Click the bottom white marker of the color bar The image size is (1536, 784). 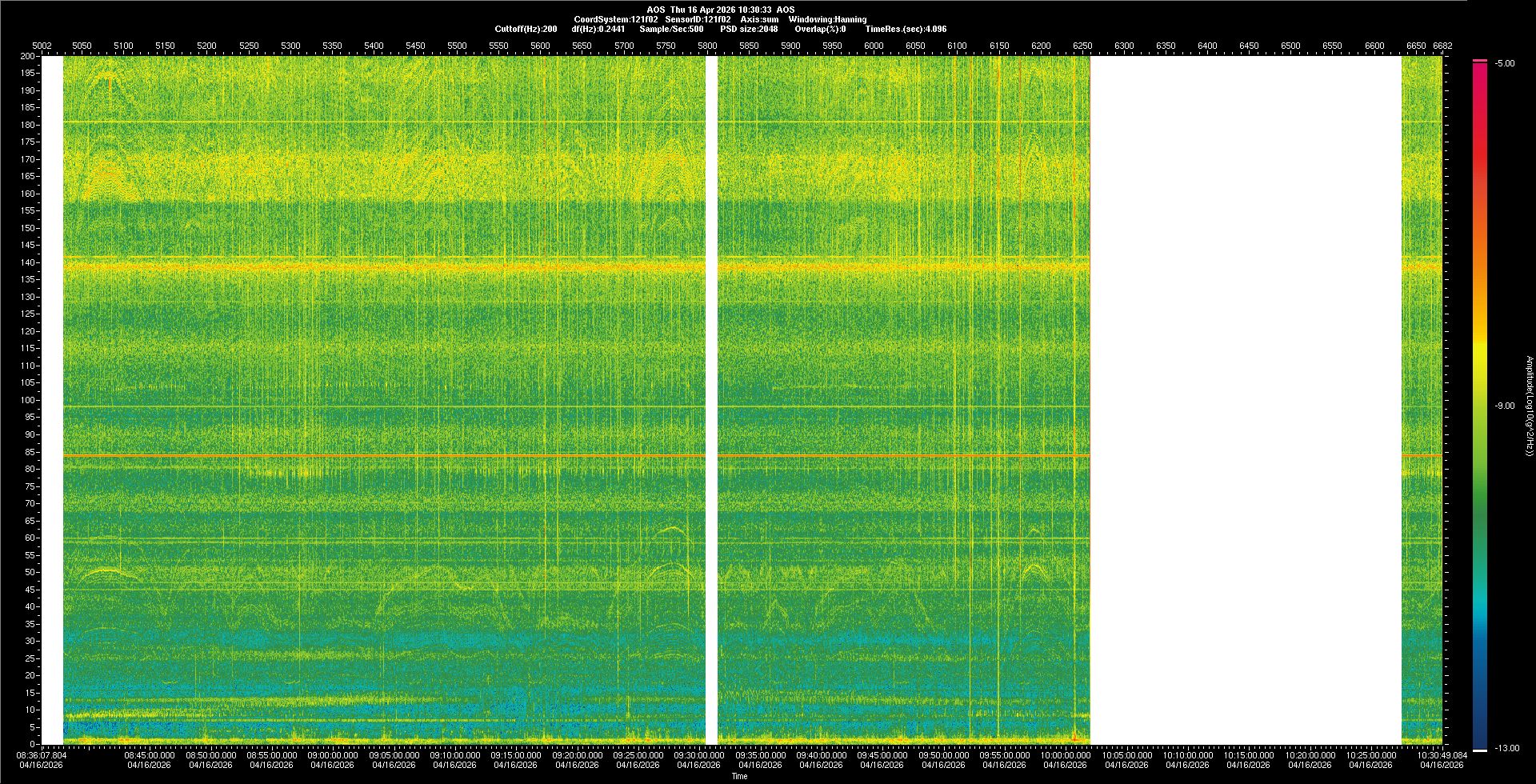tap(1480, 750)
